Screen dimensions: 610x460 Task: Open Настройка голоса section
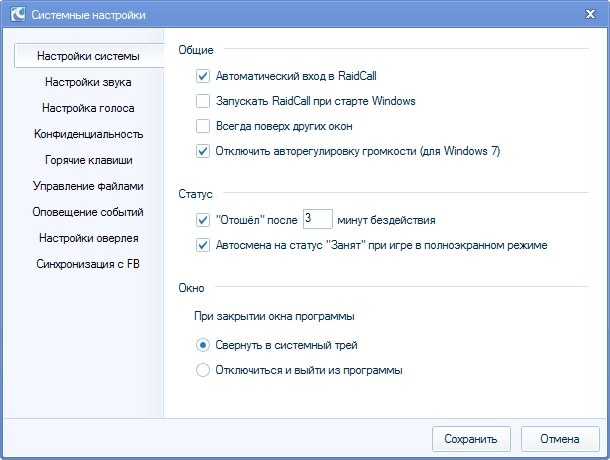pos(88,108)
